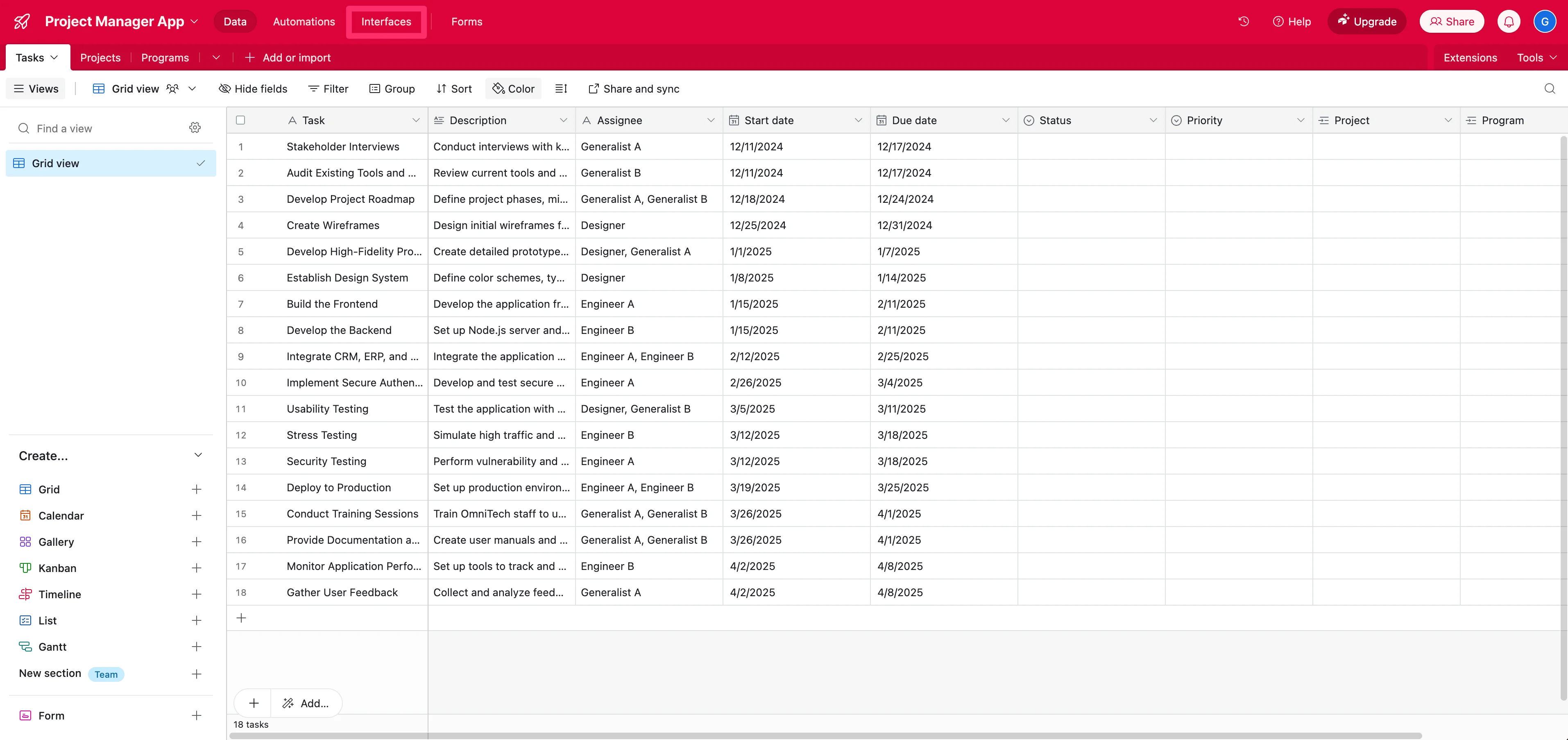Click the notifications bell icon
This screenshot has width=1568, height=740.
pyautogui.click(x=1508, y=21)
